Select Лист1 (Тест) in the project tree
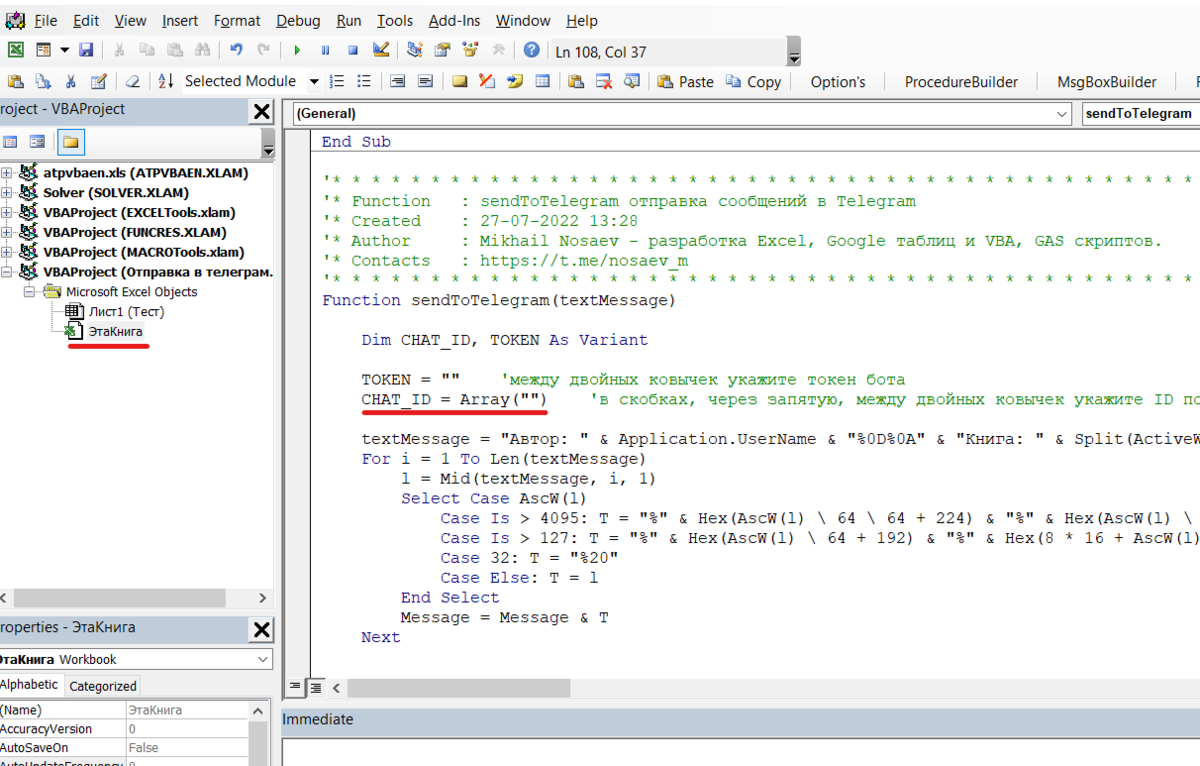This screenshot has width=1200, height=766. [126, 311]
